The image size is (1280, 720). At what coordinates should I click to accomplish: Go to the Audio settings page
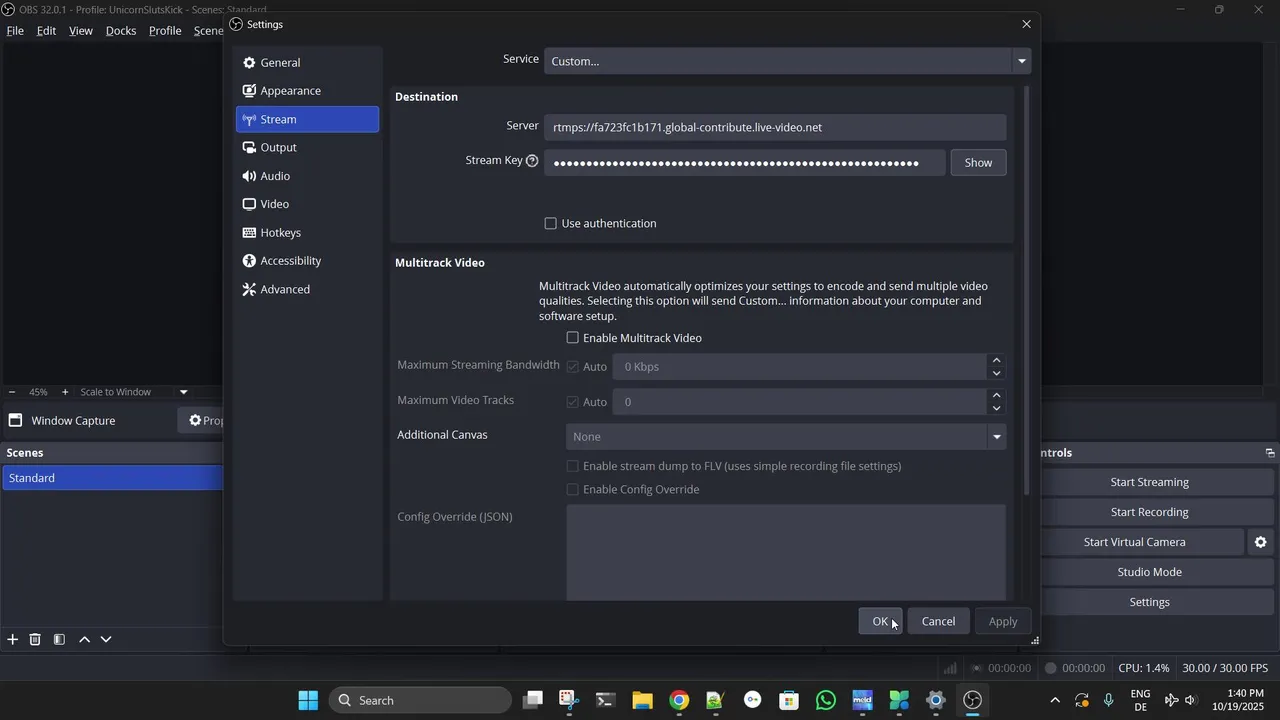308,176
